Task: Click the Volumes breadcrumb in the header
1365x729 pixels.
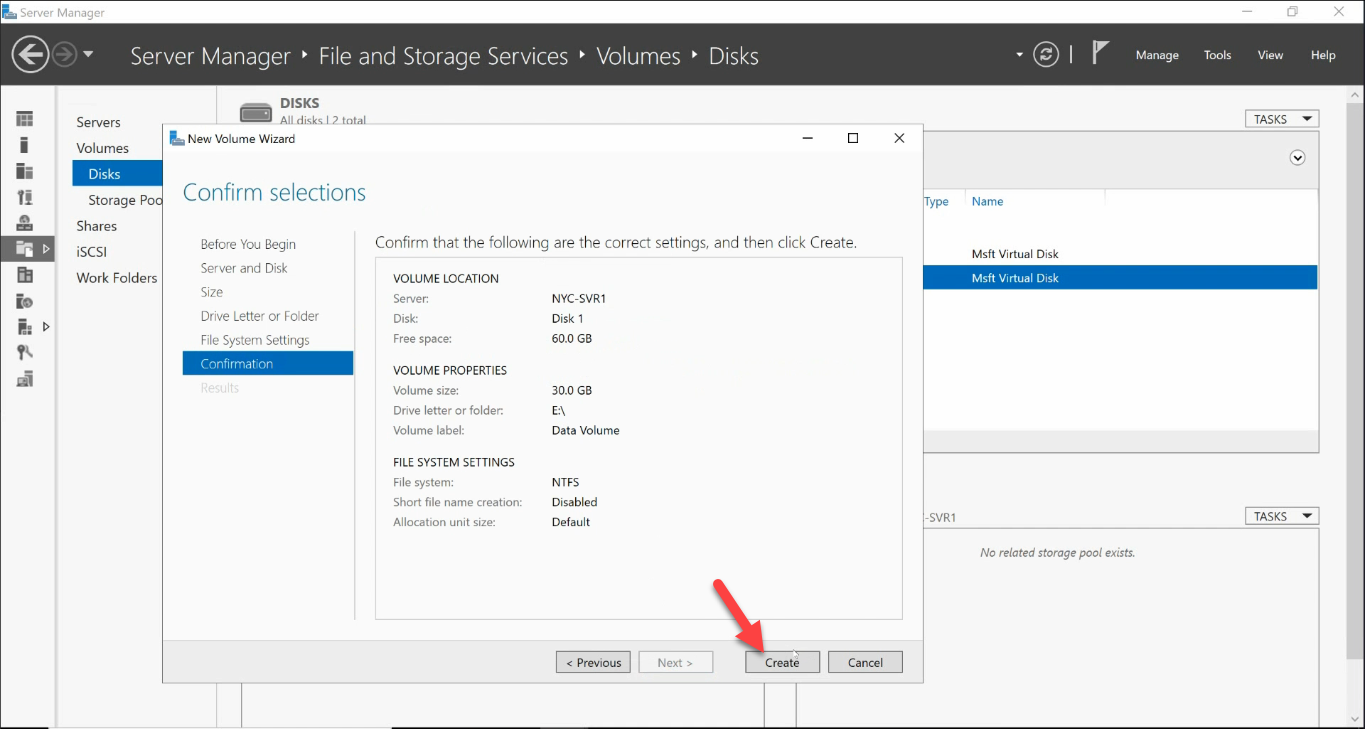Action: (638, 56)
